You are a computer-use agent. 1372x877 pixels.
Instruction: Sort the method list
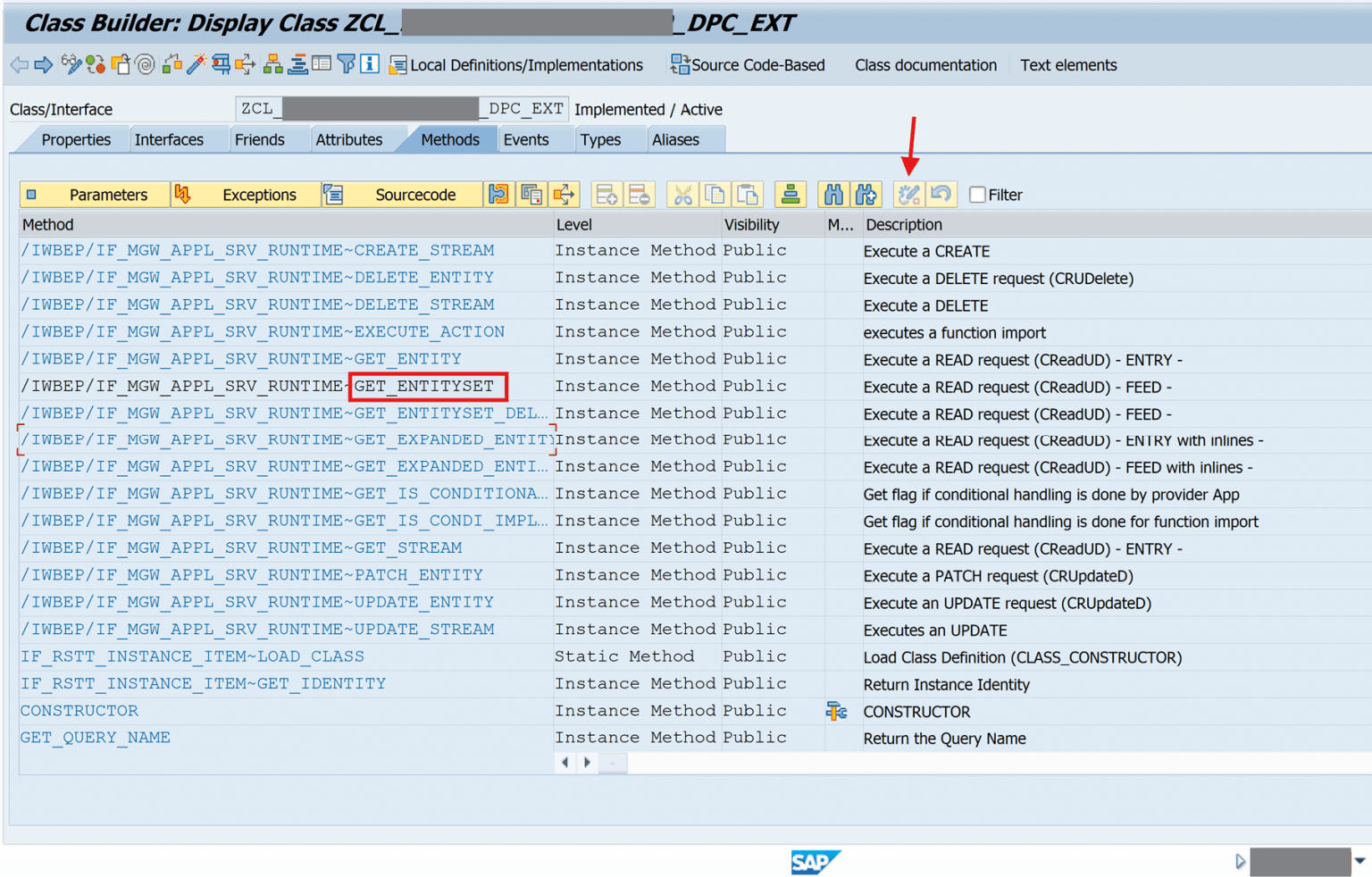[791, 194]
